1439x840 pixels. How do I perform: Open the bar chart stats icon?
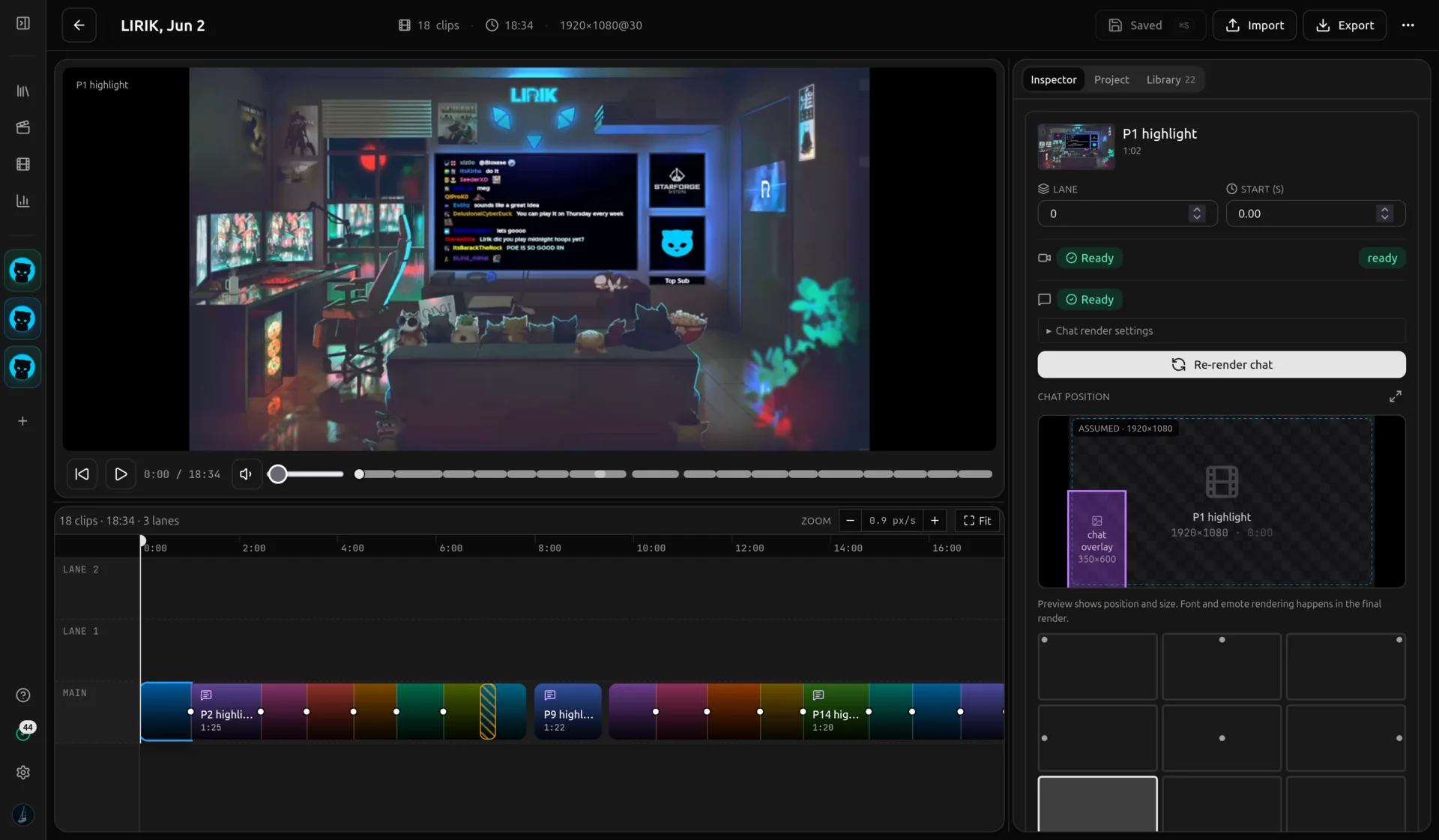coord(23,201)
